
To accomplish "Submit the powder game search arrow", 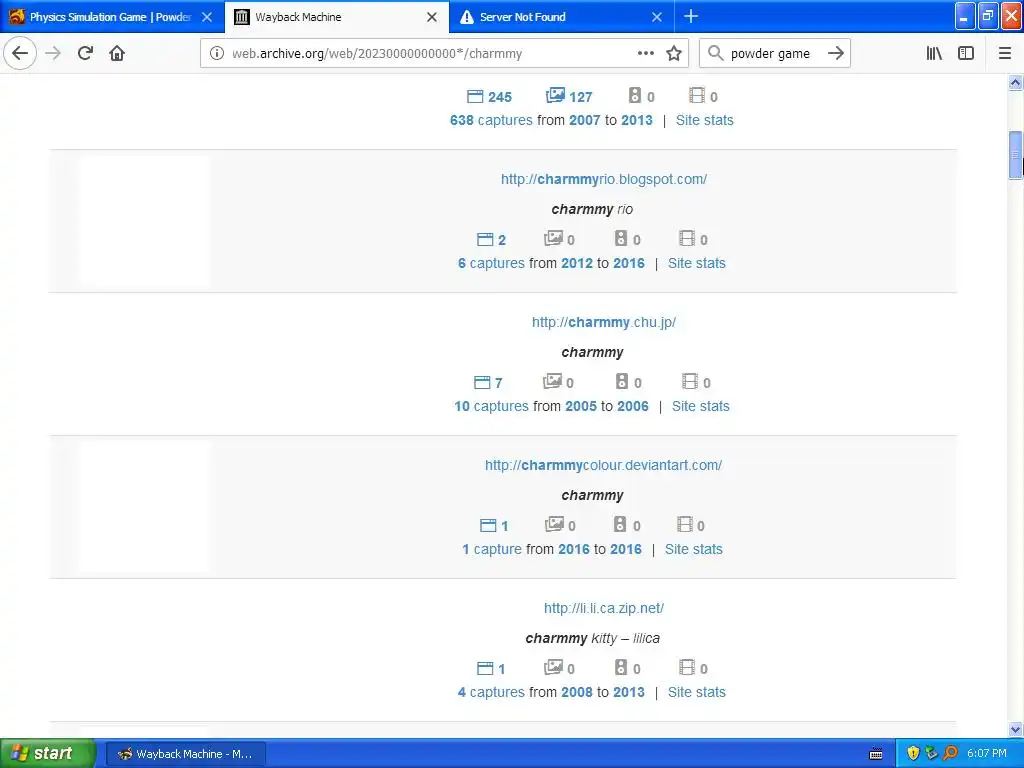I will point(836,54).
